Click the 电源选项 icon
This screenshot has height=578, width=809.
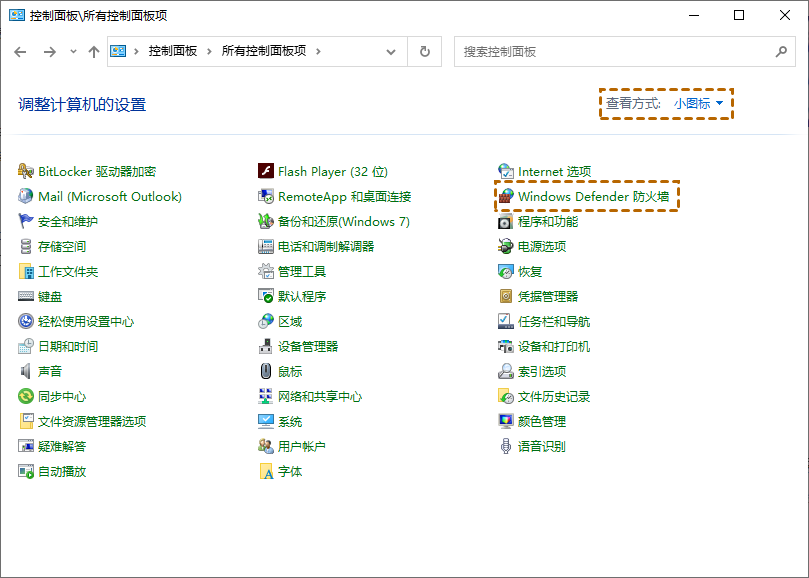pyautogui.click(x=506, y=246)
